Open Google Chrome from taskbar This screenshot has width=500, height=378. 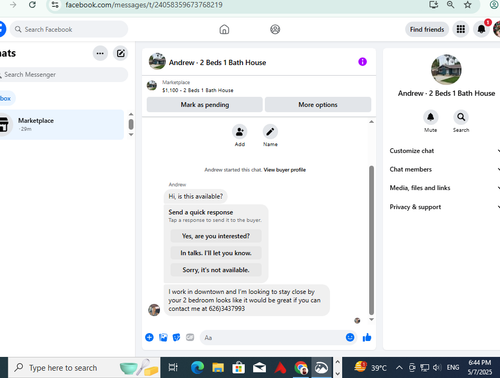[x=301, y=368]
